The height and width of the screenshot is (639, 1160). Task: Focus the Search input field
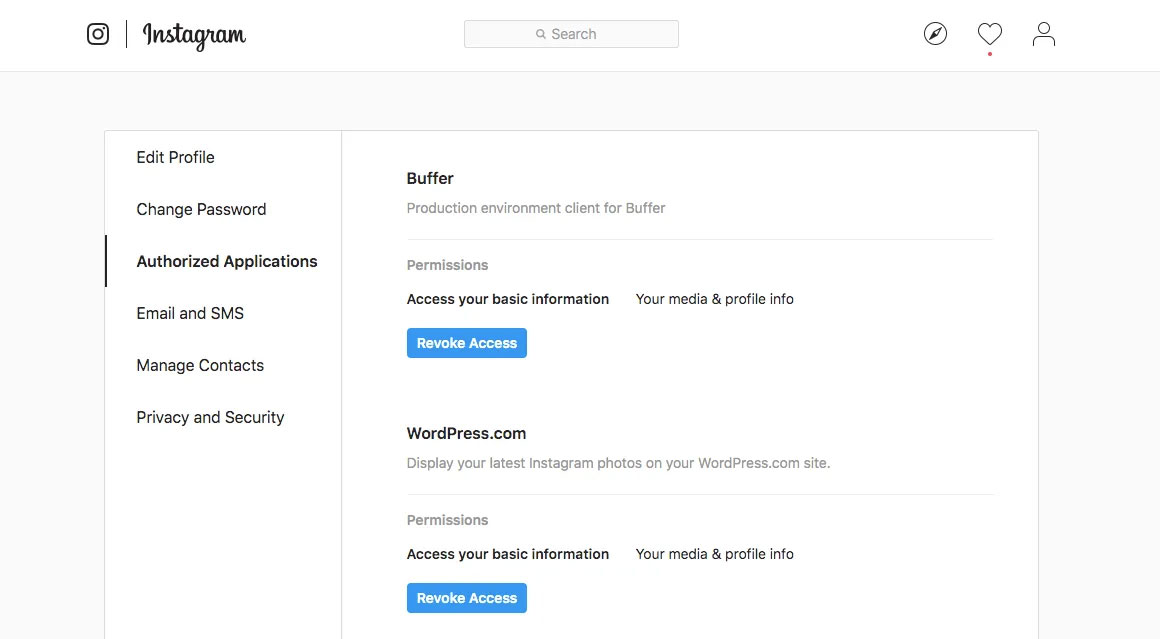point(571,34)
